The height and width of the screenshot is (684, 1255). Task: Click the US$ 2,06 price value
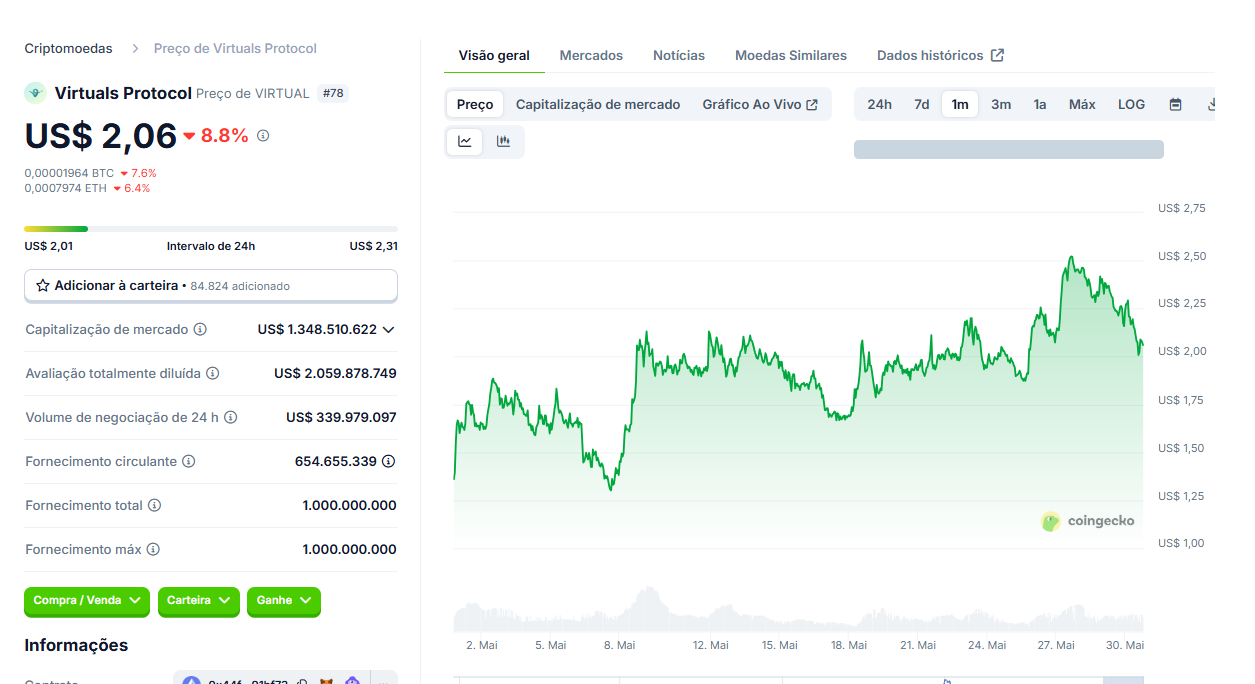pos(101,135)
